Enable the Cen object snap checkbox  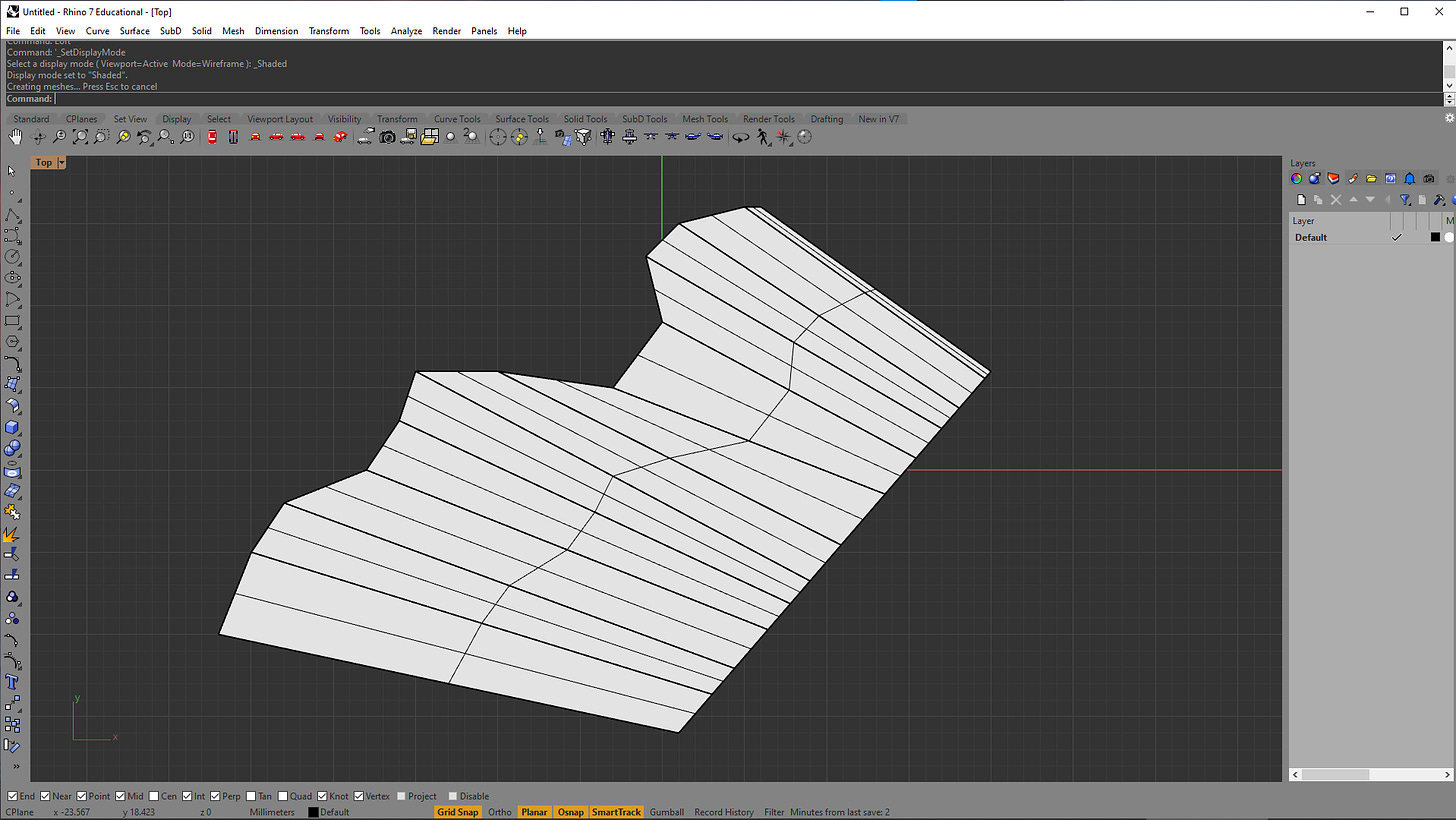click(153, 796)
